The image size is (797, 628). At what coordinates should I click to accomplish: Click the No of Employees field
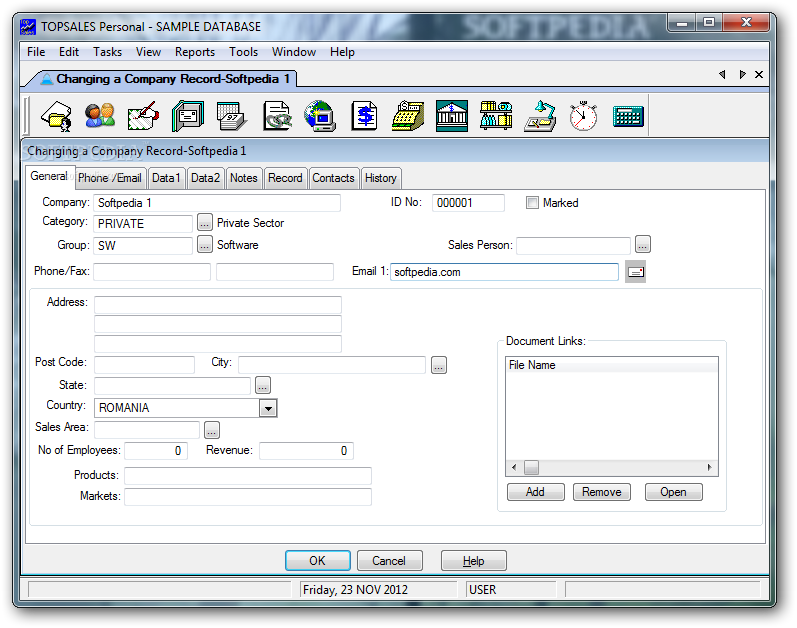click(156, 451)
